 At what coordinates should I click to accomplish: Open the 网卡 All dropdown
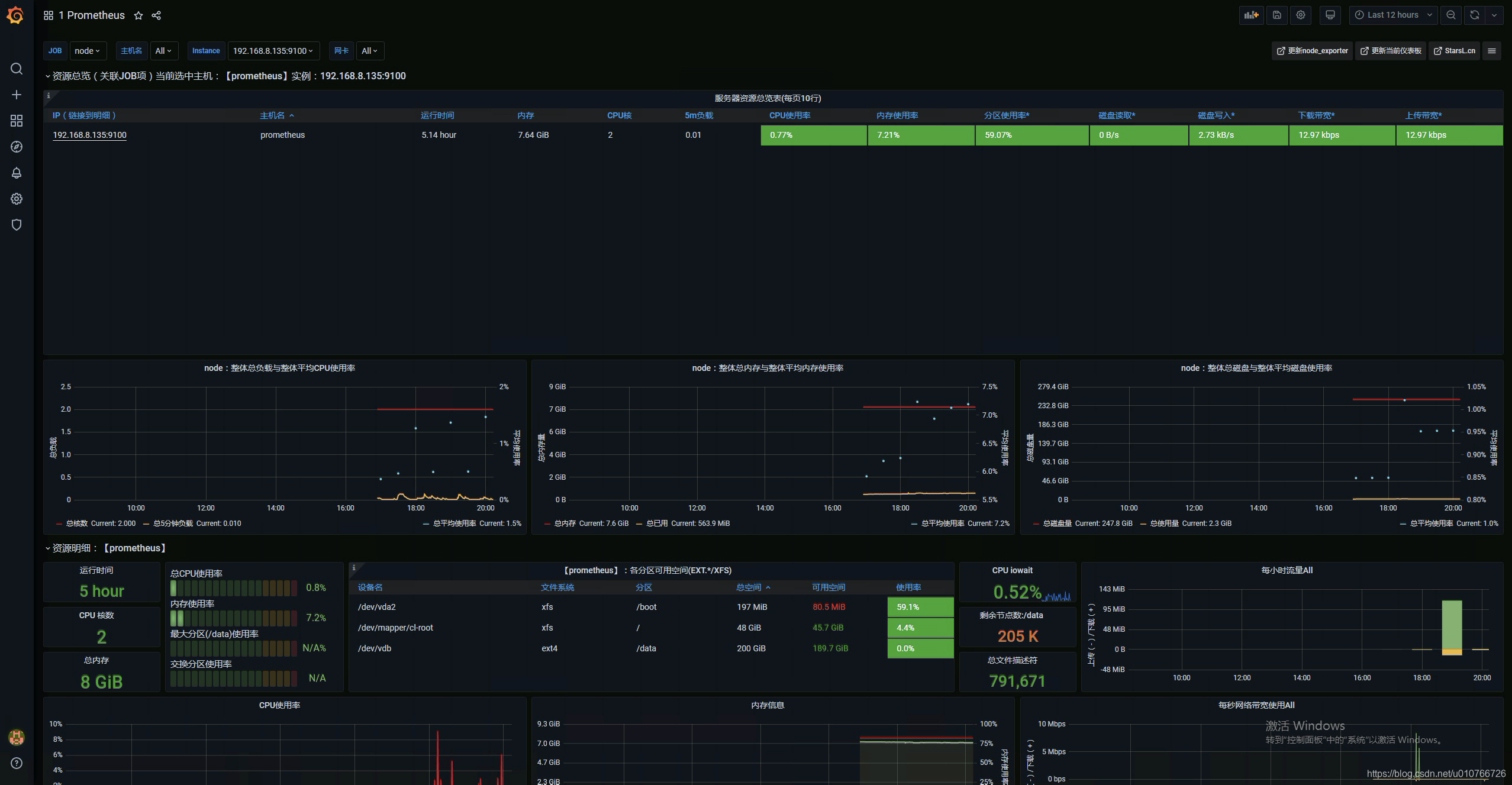click(x=370, y=51)
